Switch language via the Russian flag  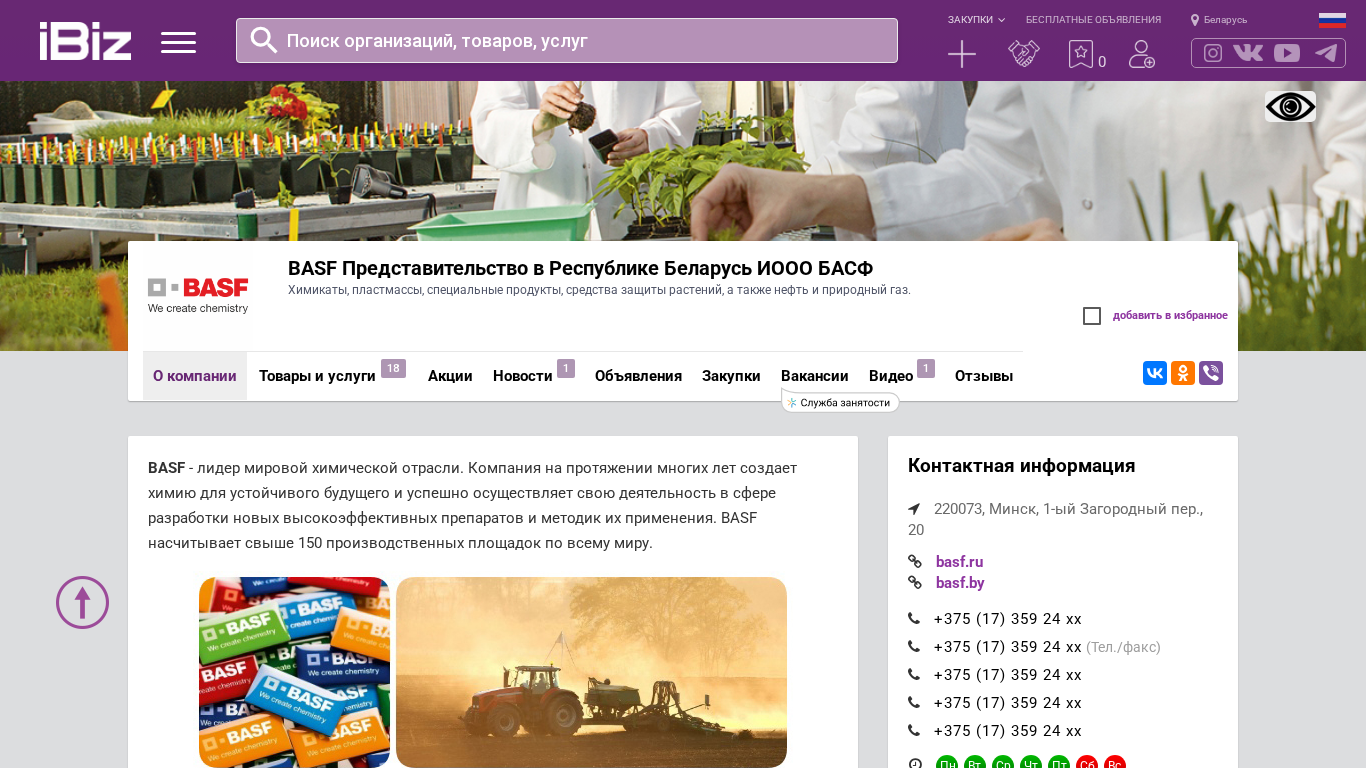tap(1332, 20)
